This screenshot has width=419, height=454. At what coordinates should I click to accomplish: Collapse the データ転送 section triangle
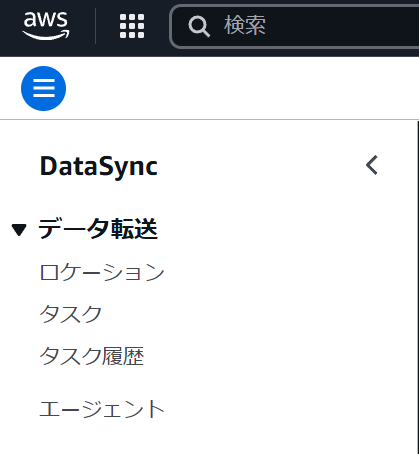tap(19, 230)
